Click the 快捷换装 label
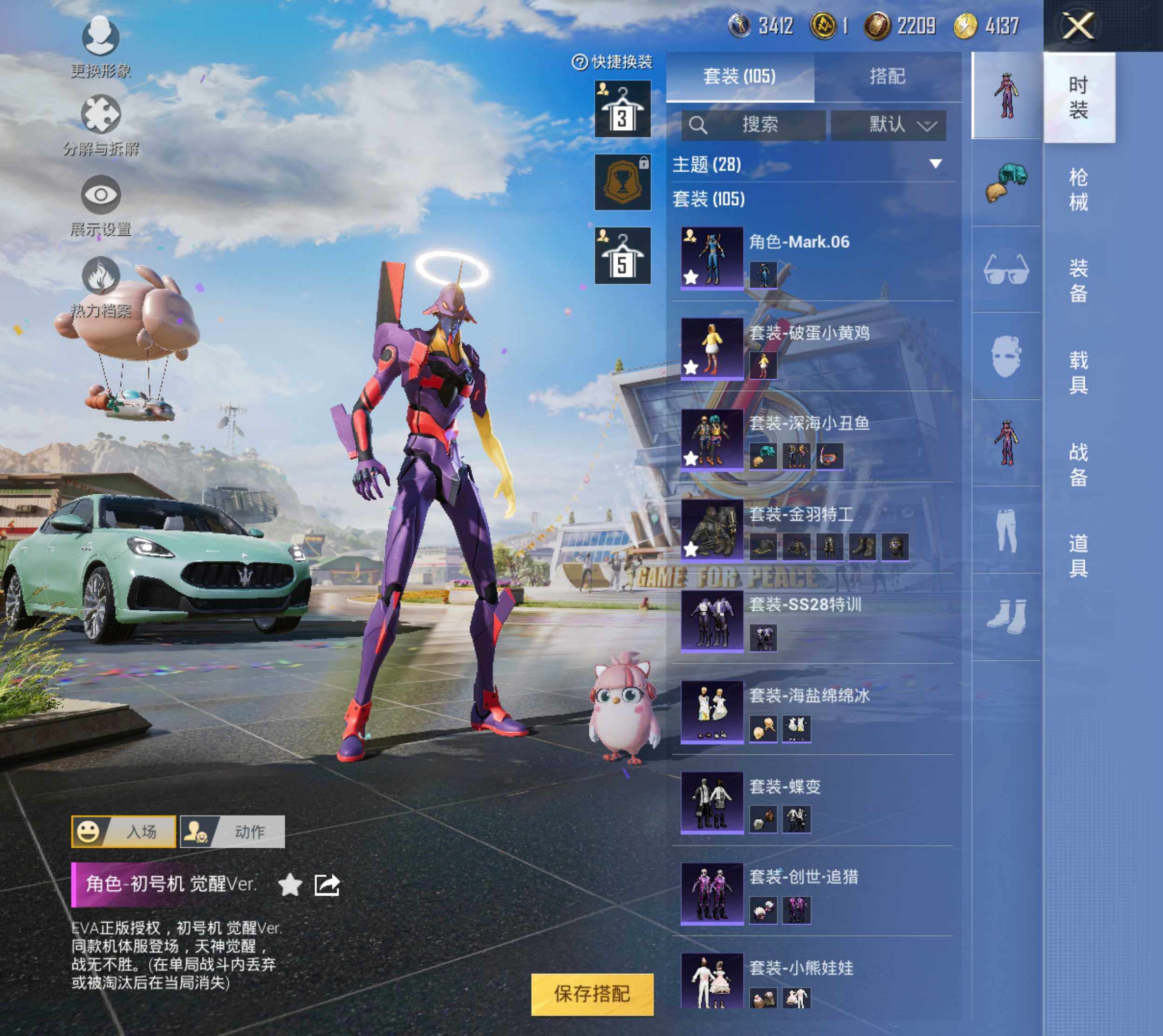1163x1036 pixels. click(622, 62)
